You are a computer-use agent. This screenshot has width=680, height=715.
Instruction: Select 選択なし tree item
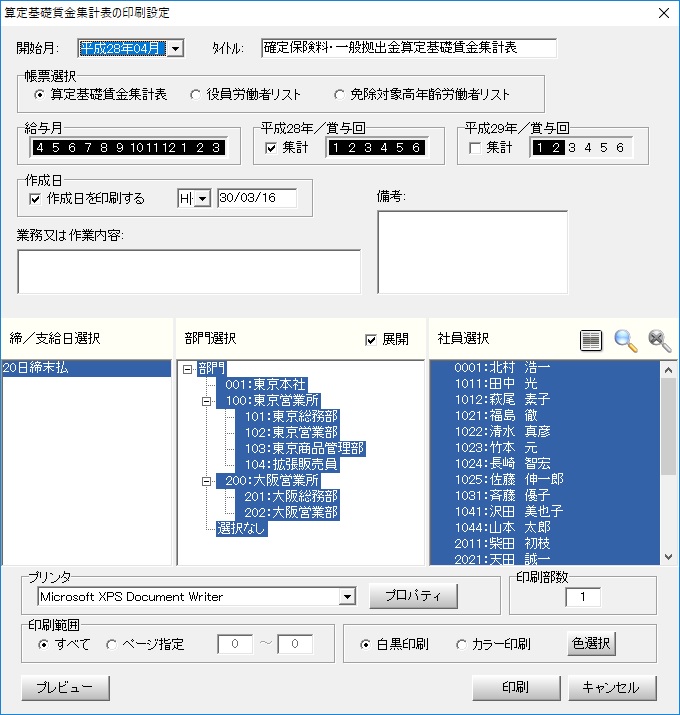[x=241, y=528]
